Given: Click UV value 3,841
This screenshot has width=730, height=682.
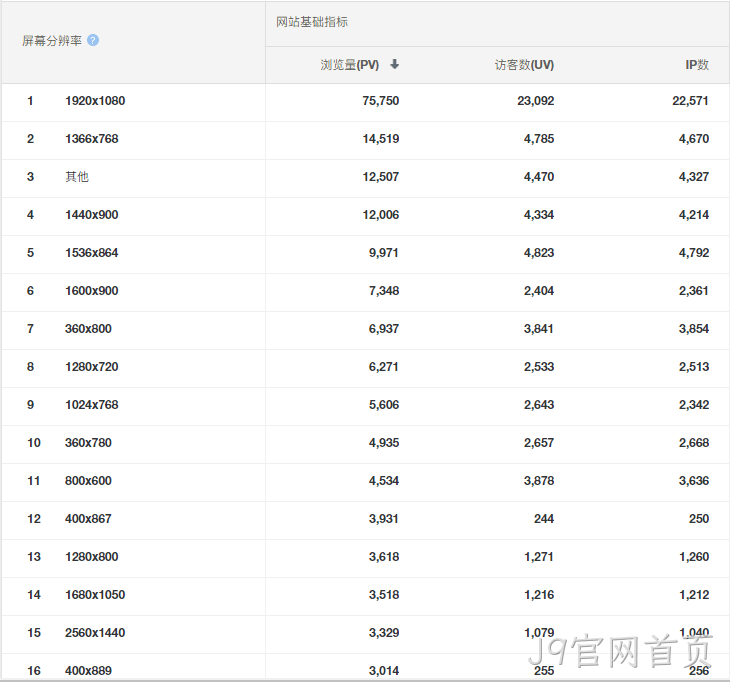Looking at the screenshot, I should tap(539, 329).
